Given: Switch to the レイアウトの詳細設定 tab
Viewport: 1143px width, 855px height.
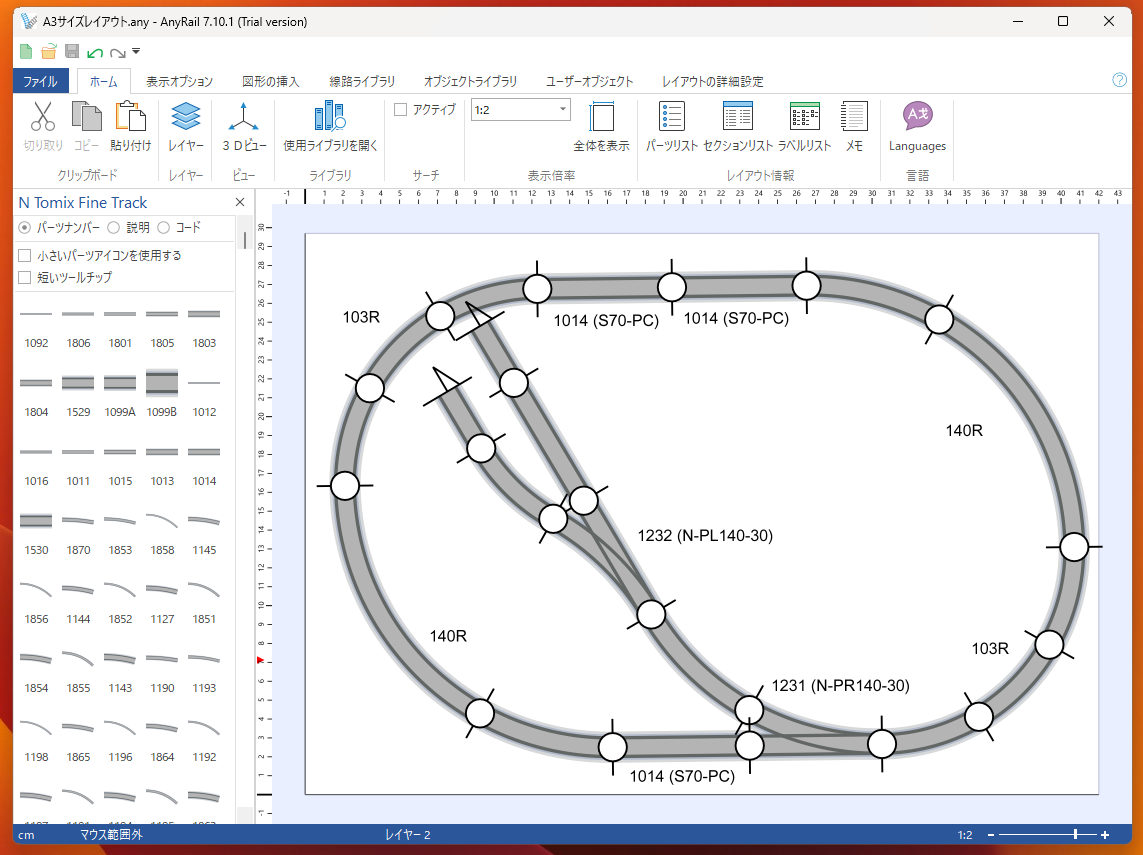Looking at the screenshot, I should click(712, 82).
